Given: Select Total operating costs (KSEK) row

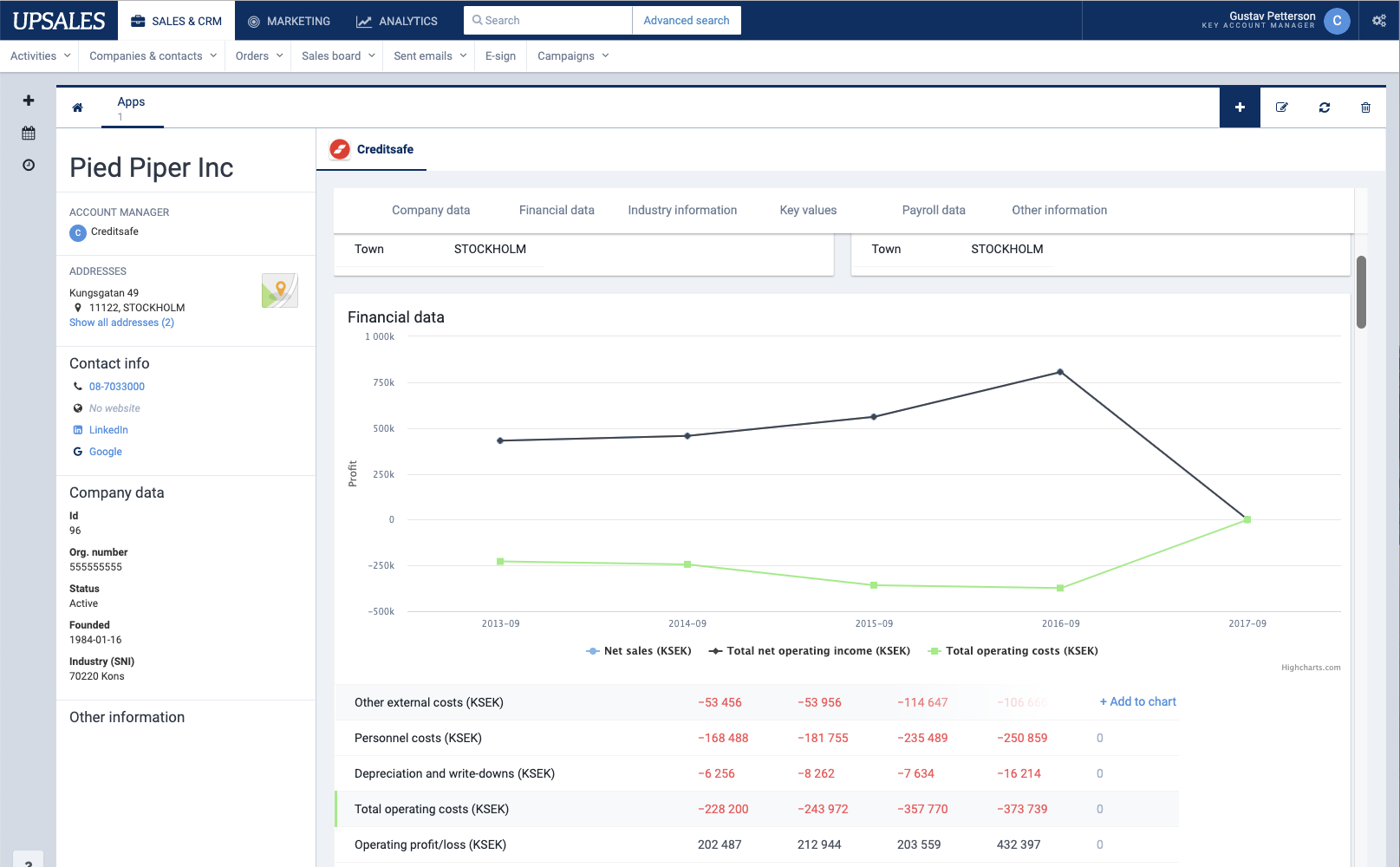Looking at the screenshot, I should point(757,809).
